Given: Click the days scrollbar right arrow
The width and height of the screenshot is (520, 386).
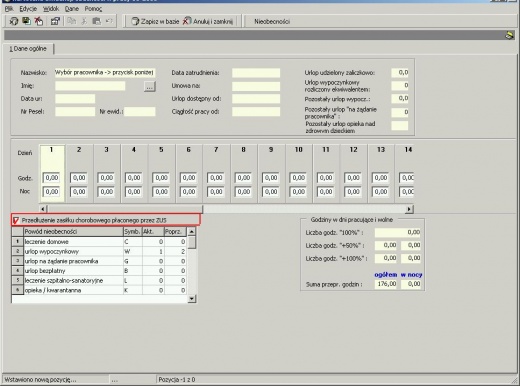Looking at the screenshot, I should [x=409, y=209].
